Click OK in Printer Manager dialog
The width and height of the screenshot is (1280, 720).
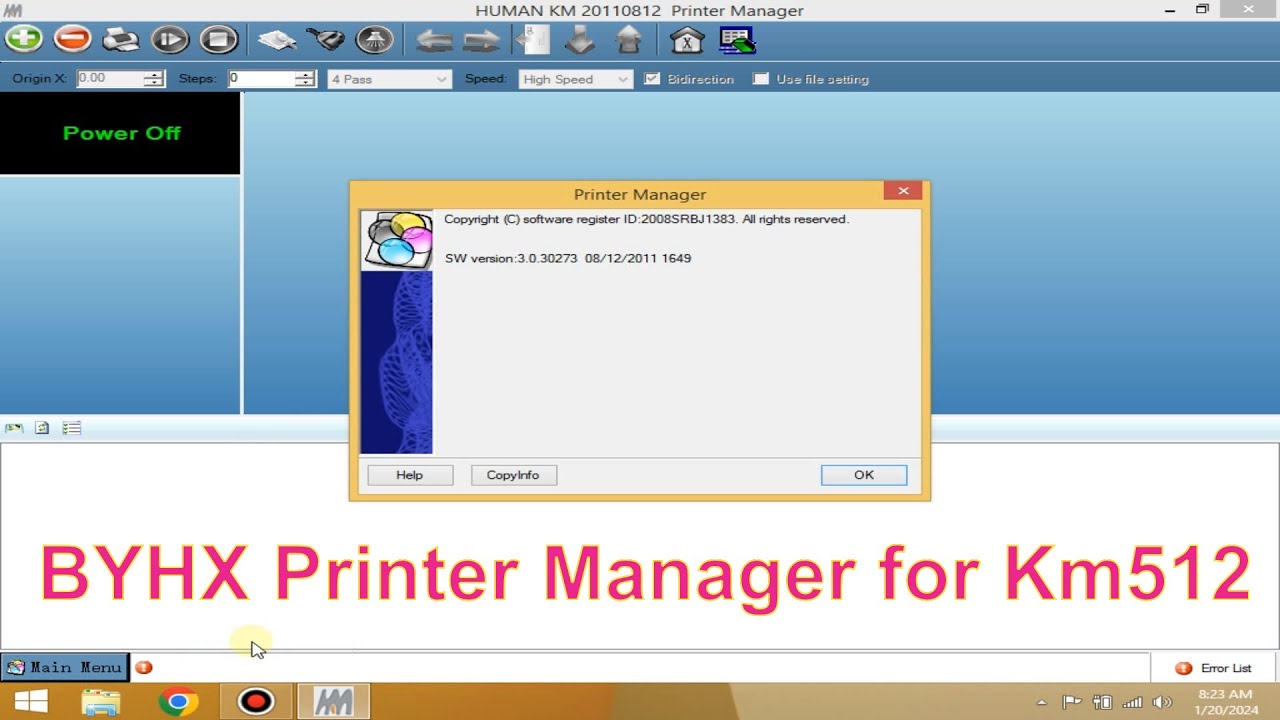pyautogui.click(x=864, y=475)
